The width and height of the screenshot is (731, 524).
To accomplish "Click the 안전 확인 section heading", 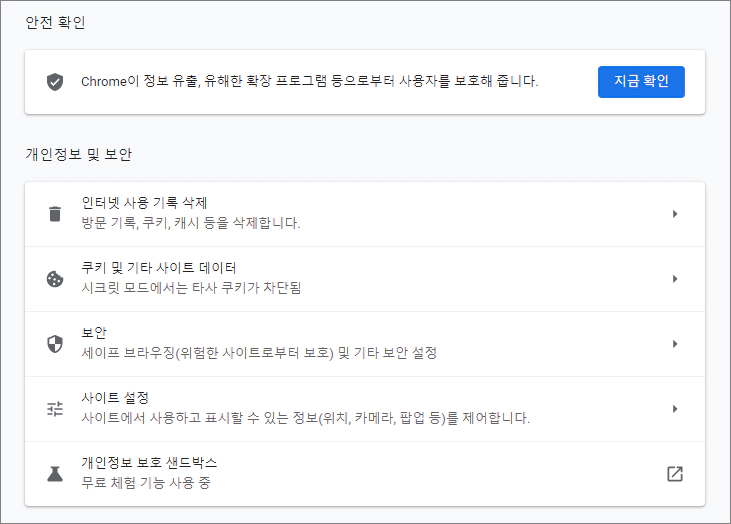I will point(55,22).
